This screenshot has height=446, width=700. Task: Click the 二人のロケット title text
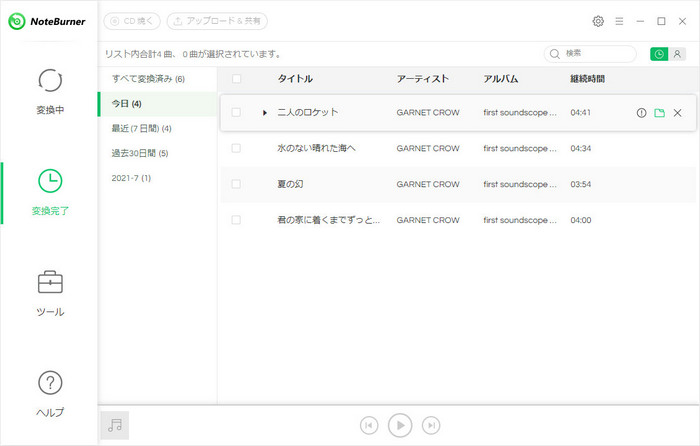(308, 113)
